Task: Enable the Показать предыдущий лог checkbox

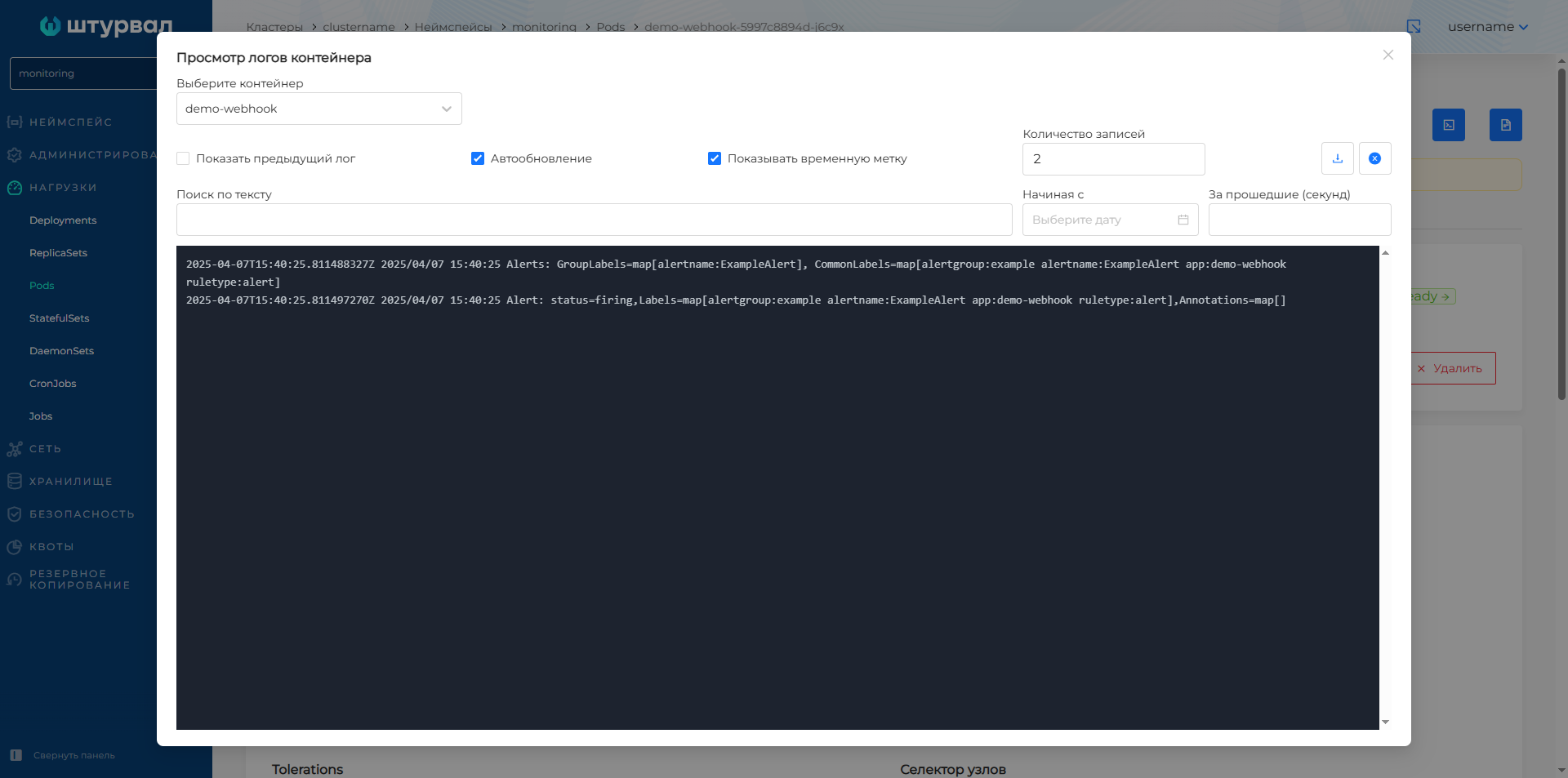Action: pos(183,158)
